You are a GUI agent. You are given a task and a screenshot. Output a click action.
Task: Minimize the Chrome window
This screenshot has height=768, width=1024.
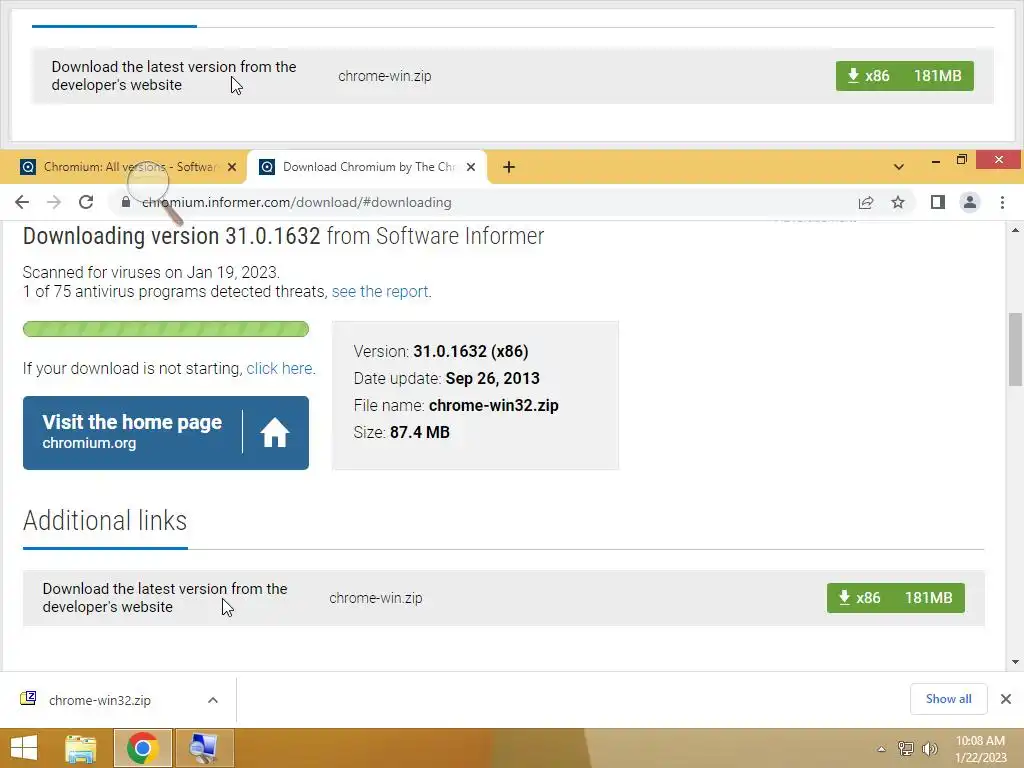936,161
